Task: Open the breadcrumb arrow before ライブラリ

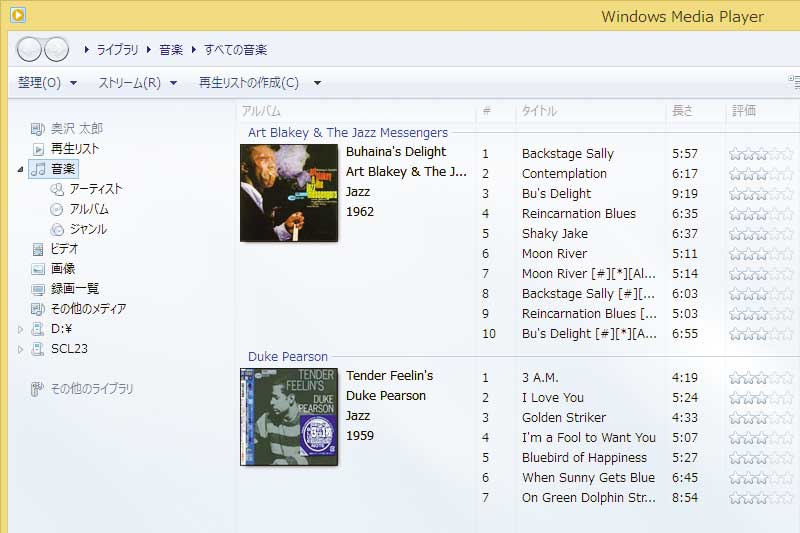Action: point(86,49)
